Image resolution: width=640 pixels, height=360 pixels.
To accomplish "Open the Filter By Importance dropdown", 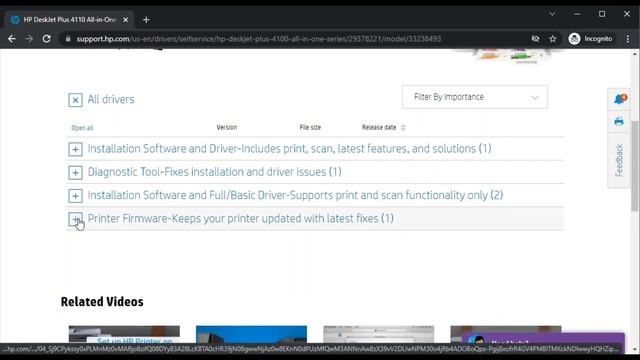I will 475,97.
